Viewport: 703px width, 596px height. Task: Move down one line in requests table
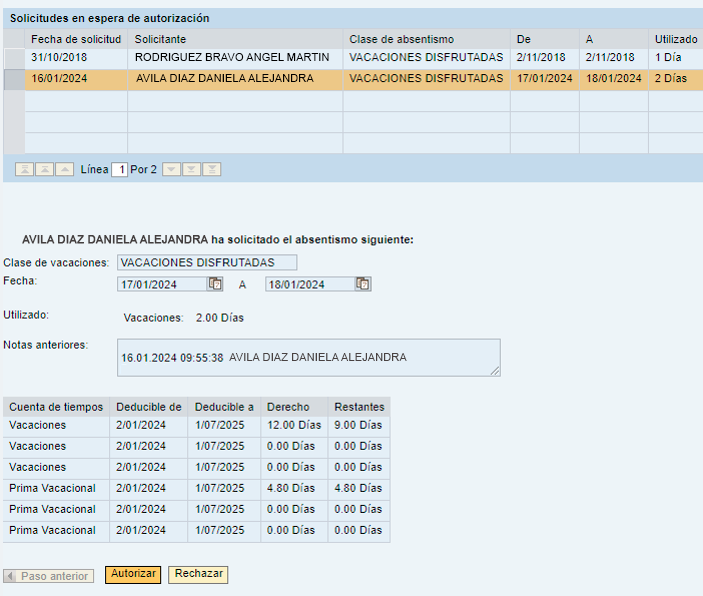click(172, 170)
